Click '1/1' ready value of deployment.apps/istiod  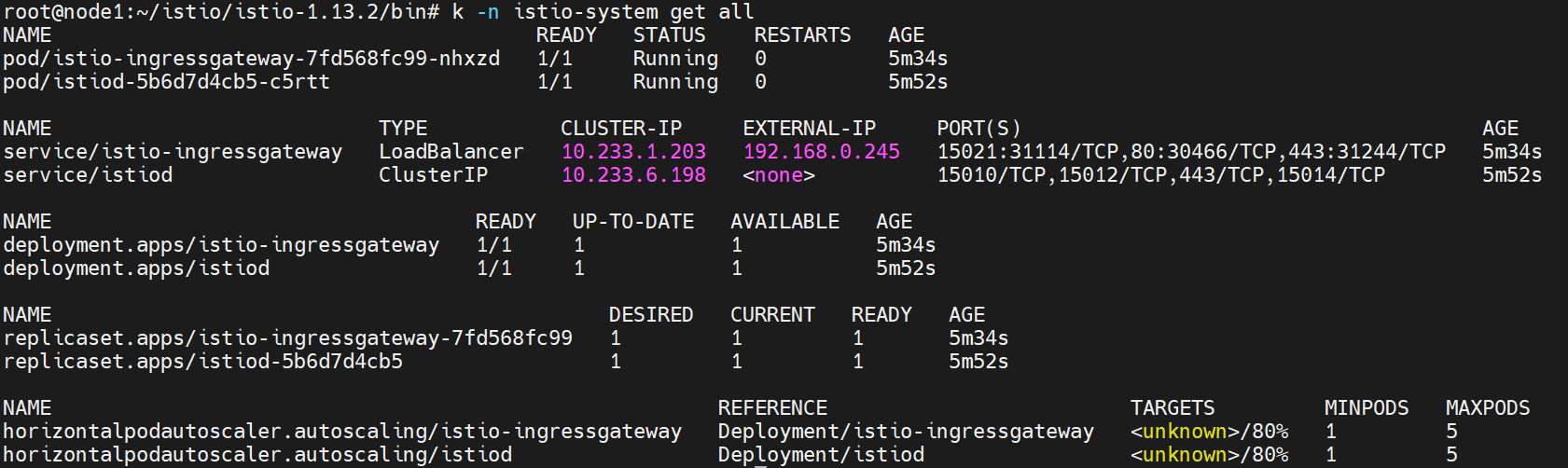tap(494, 268)
